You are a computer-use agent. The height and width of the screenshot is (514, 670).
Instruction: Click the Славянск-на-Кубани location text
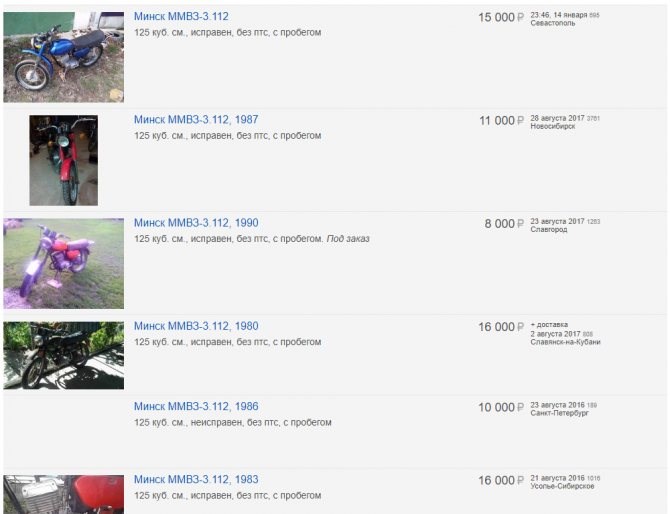coord(565,342)
